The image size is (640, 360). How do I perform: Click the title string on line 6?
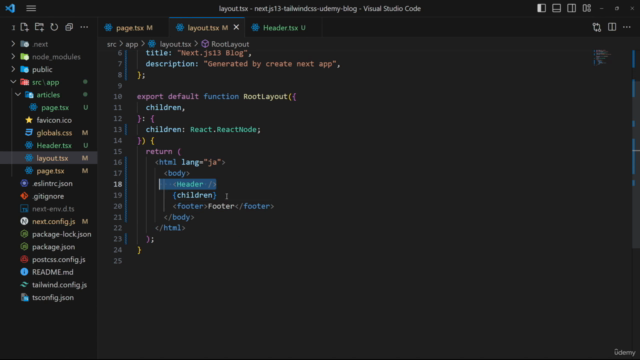(214, 53)
